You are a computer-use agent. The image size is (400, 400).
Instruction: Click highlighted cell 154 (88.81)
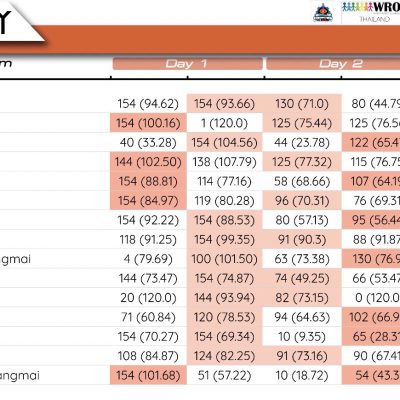pyautogui.click(x=148, y=181)
